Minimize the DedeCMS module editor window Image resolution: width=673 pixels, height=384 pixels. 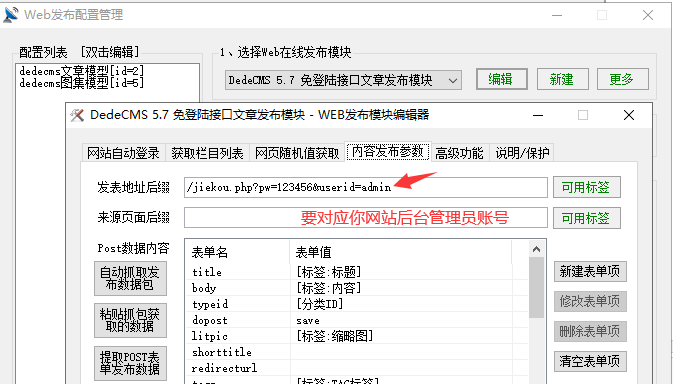coord(538,115)
